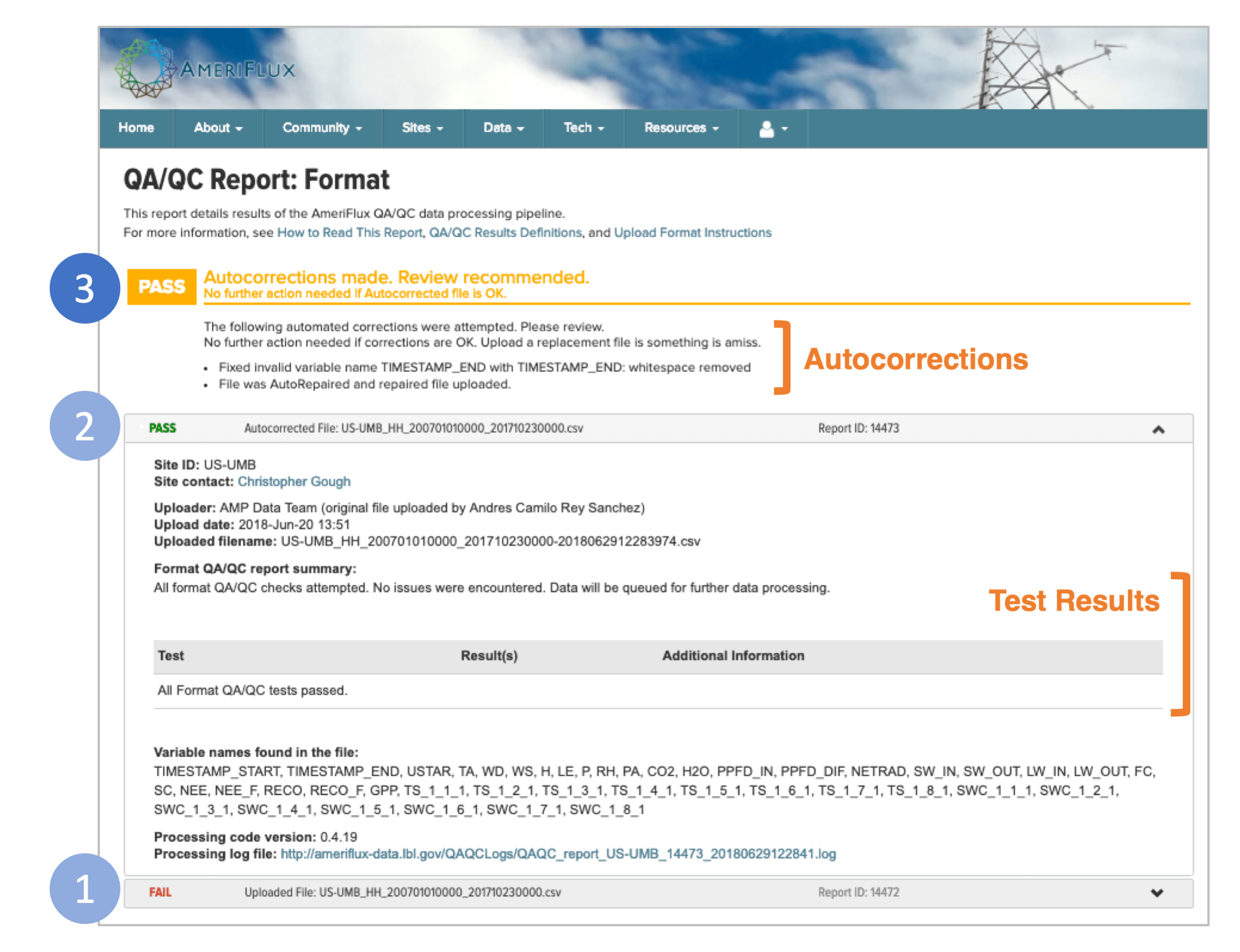Click the red FAIL label on the Uploaded File row
Screen dimensions: 1240x952
click(x=160, y=892)
